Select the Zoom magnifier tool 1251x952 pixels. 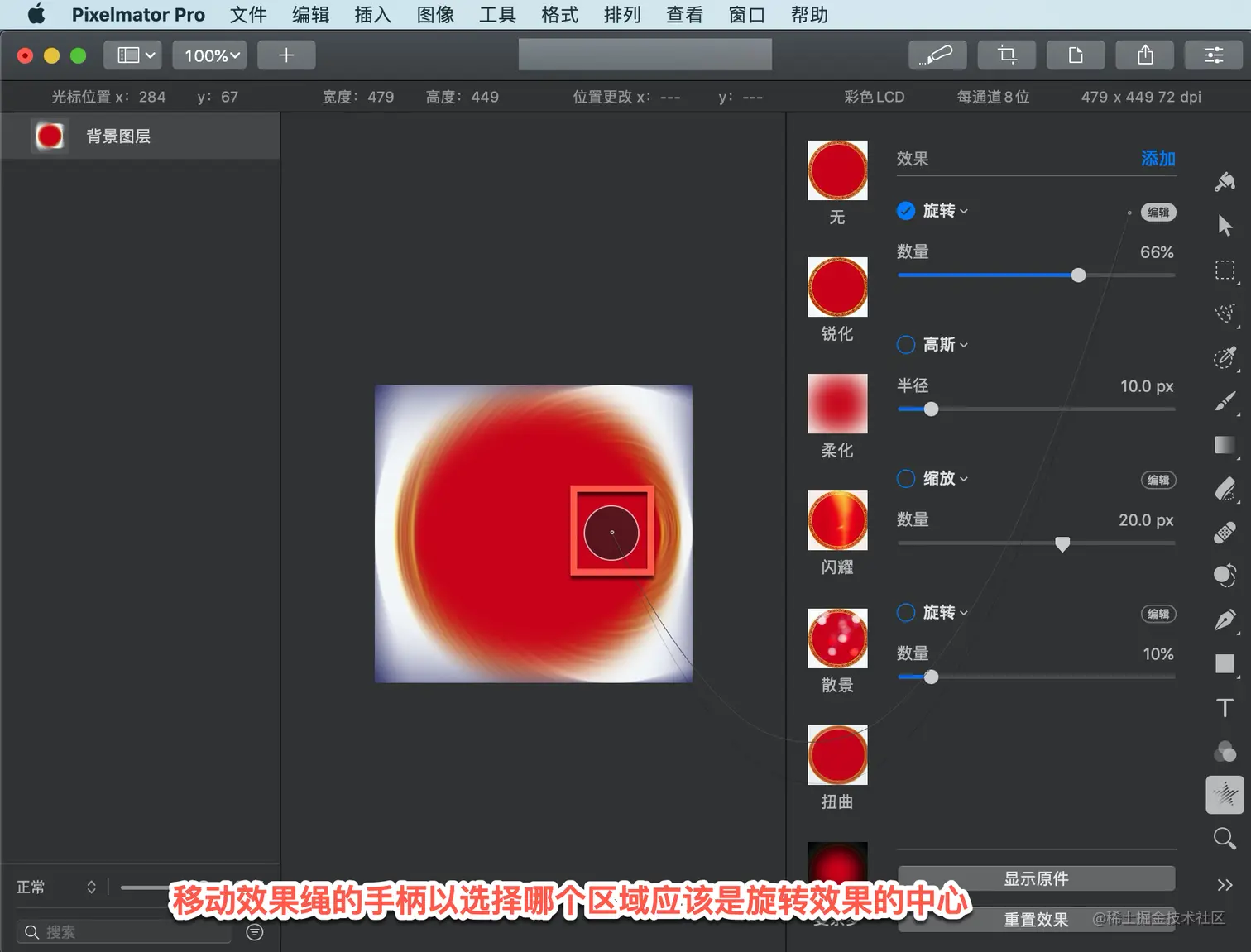(1225, 839)
